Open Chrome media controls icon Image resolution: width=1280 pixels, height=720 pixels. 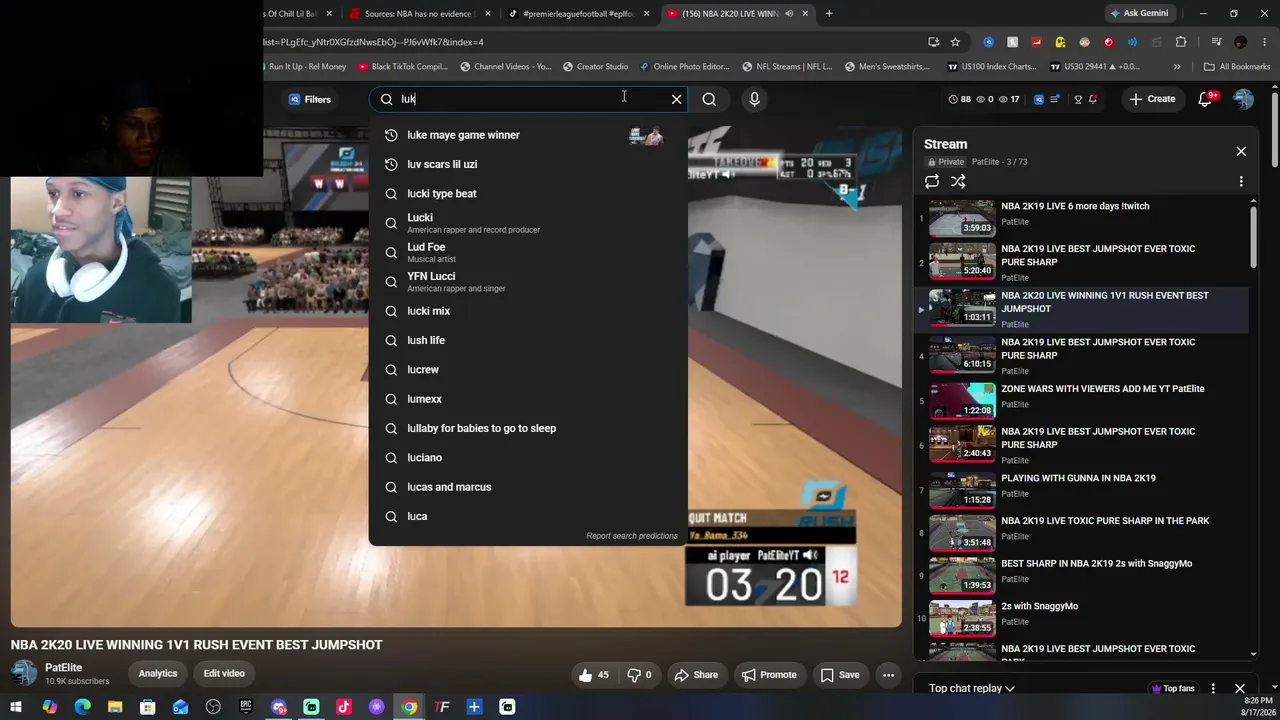(1216, 42)
